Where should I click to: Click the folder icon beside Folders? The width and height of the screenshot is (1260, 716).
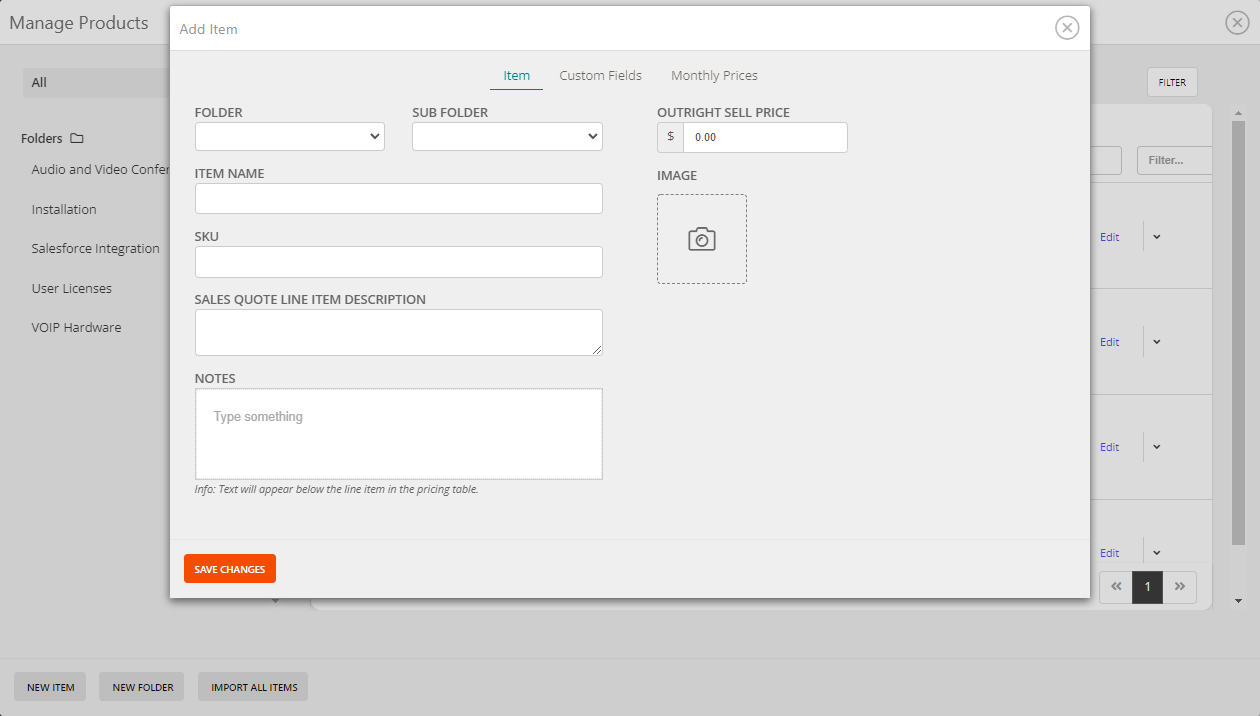coord(77,139)
